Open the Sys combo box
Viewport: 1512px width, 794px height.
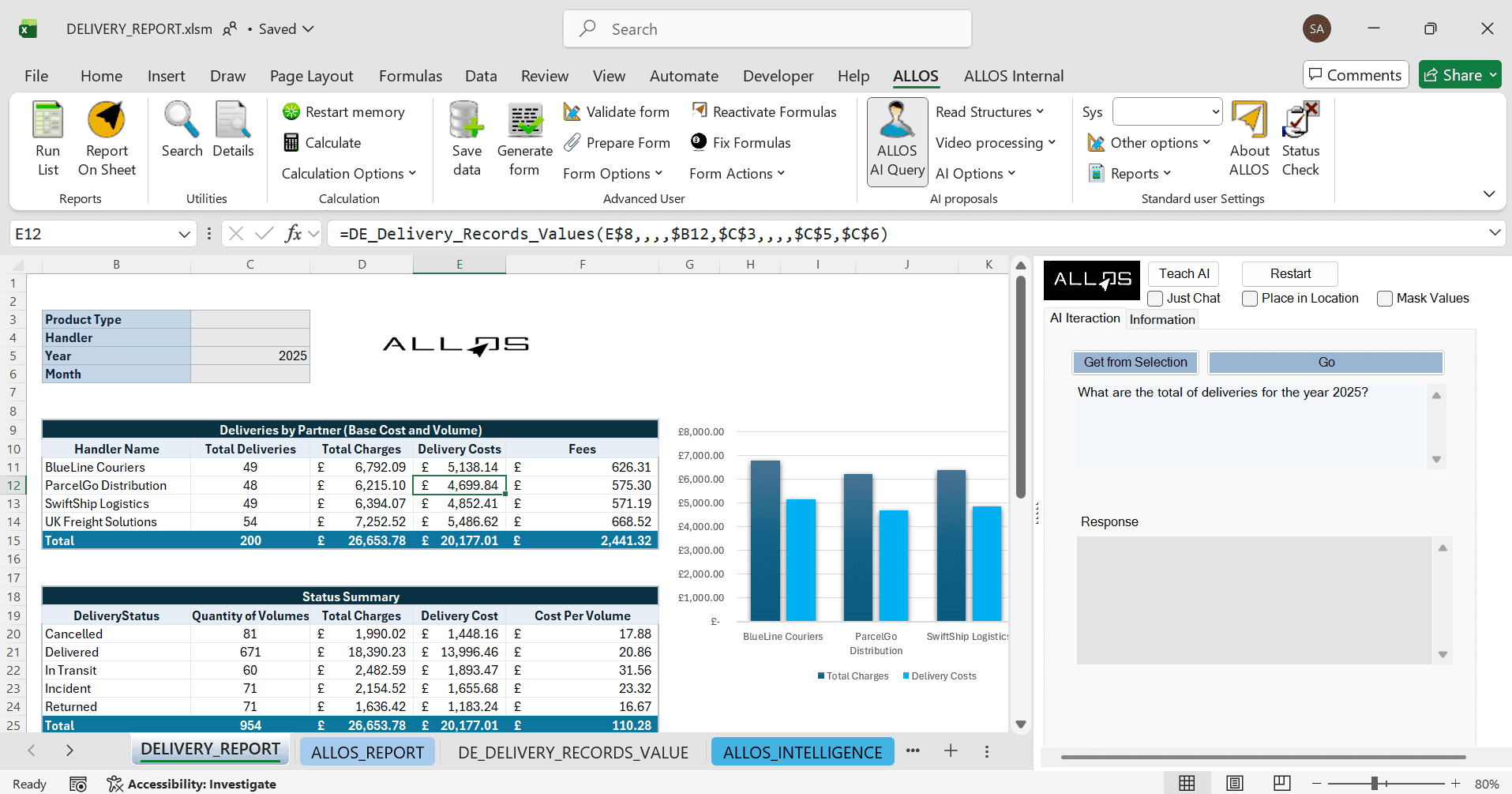point(1167,111)
